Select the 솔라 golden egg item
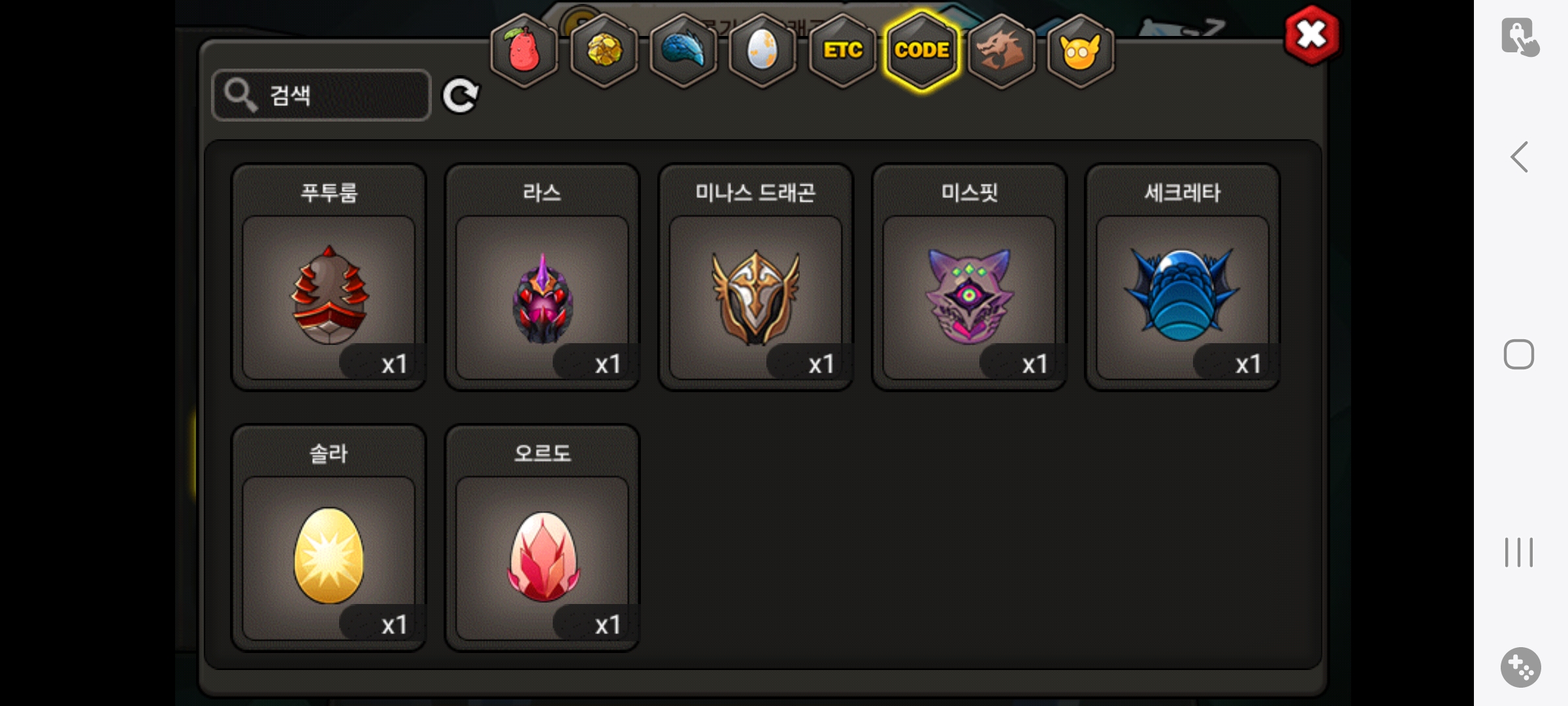This screenshot has height=706, width=1568. 329,538
